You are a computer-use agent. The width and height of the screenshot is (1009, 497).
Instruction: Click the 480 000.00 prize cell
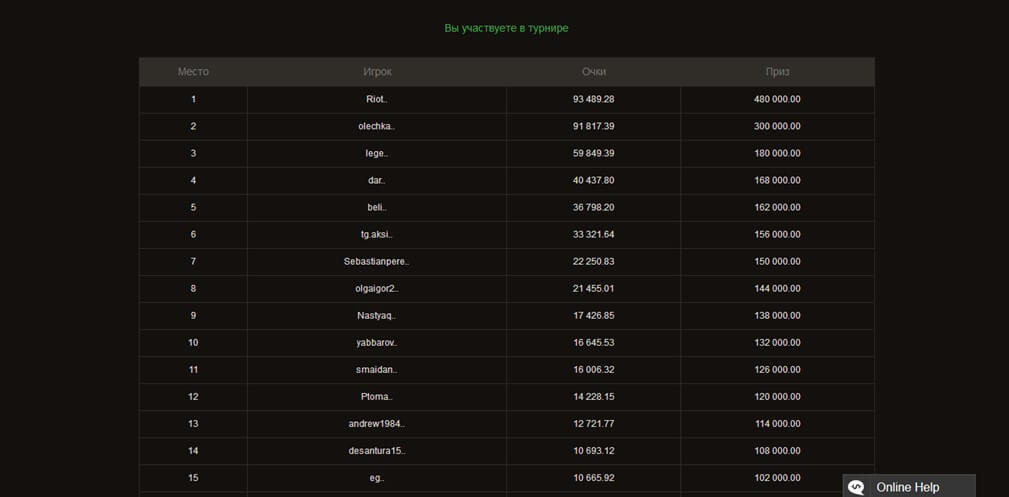pyautogui.click(x=777, y=99)
